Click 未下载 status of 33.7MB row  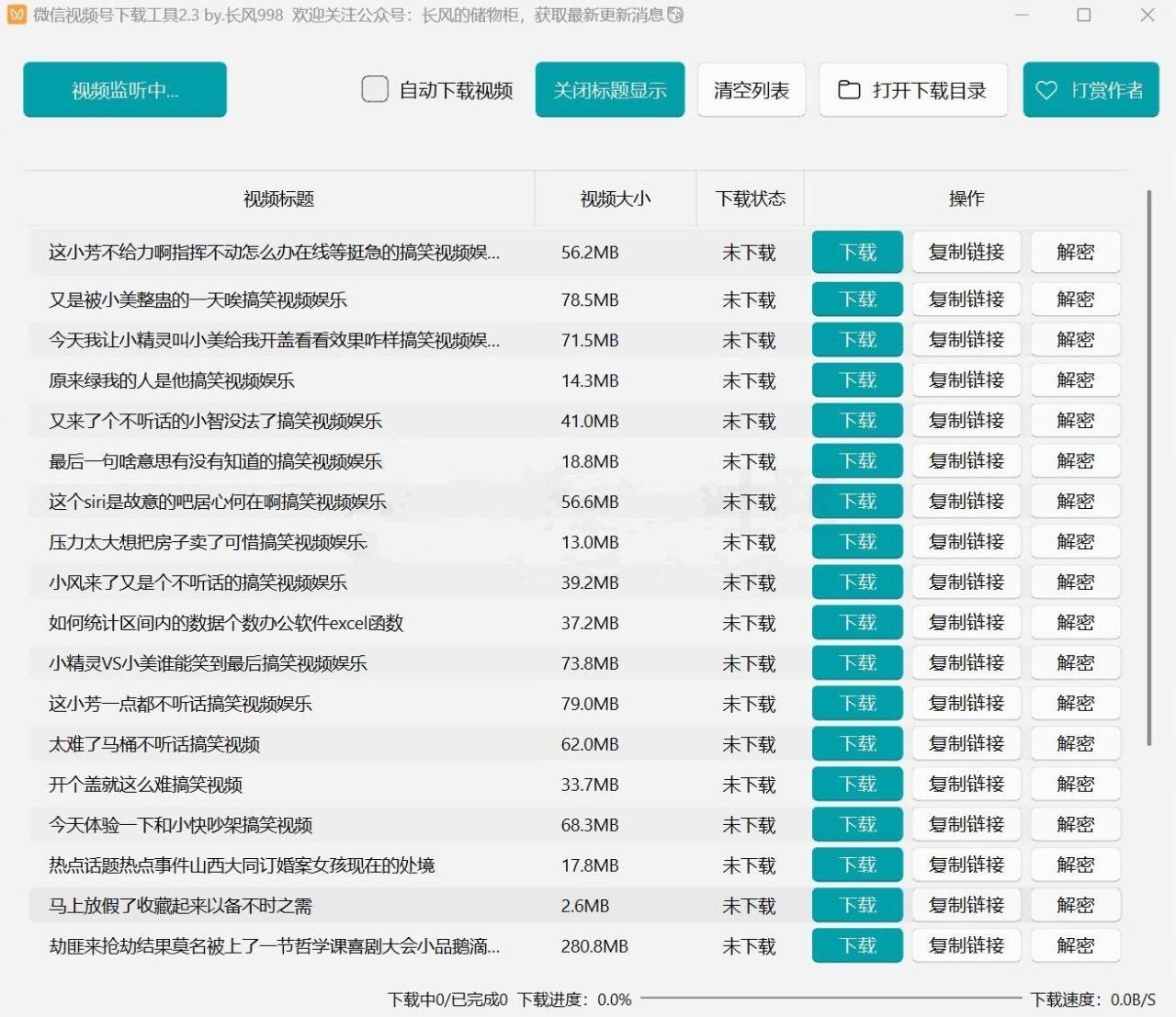click(x=749, y=785)
